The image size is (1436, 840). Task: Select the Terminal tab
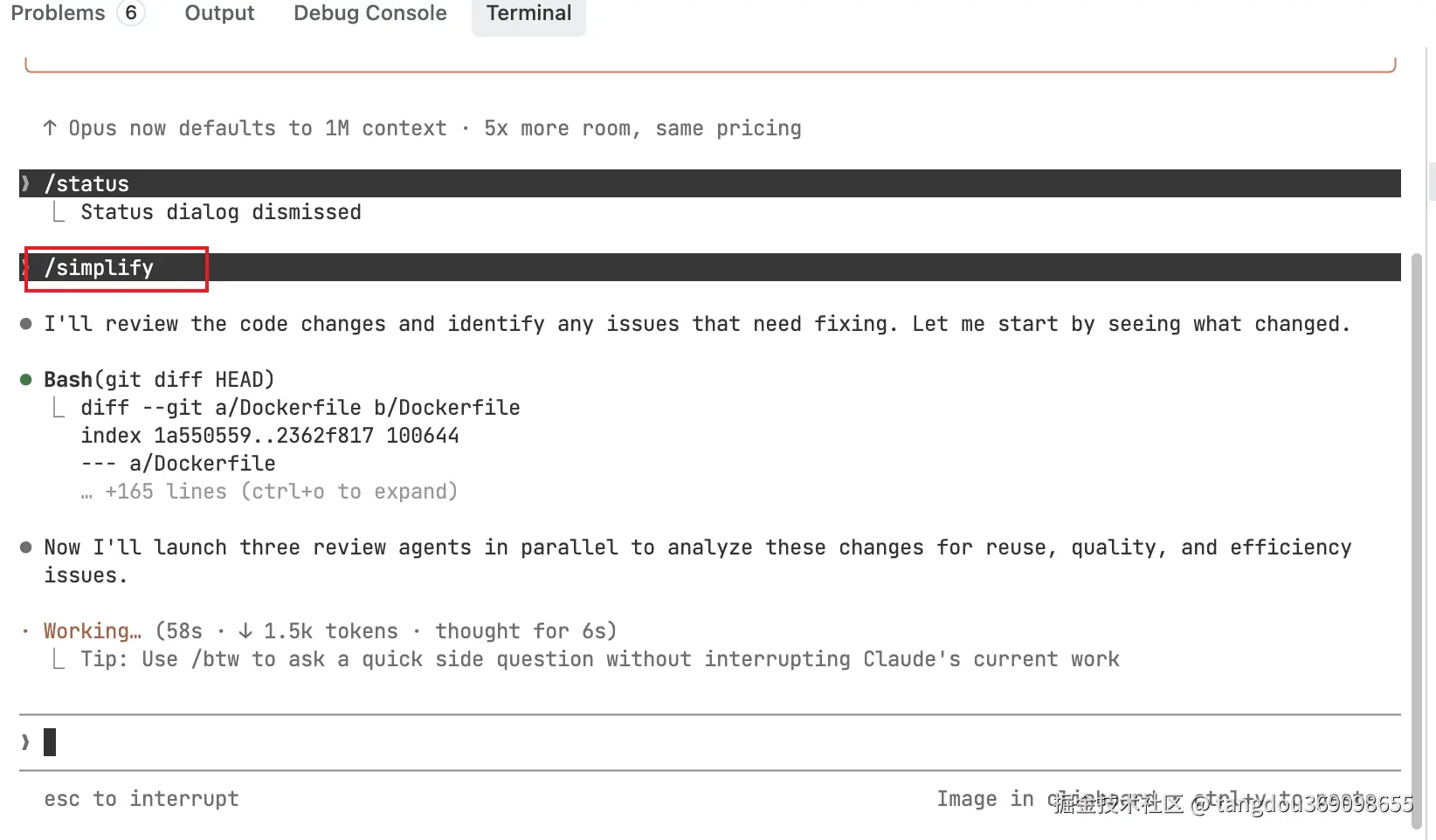[528, 13]
